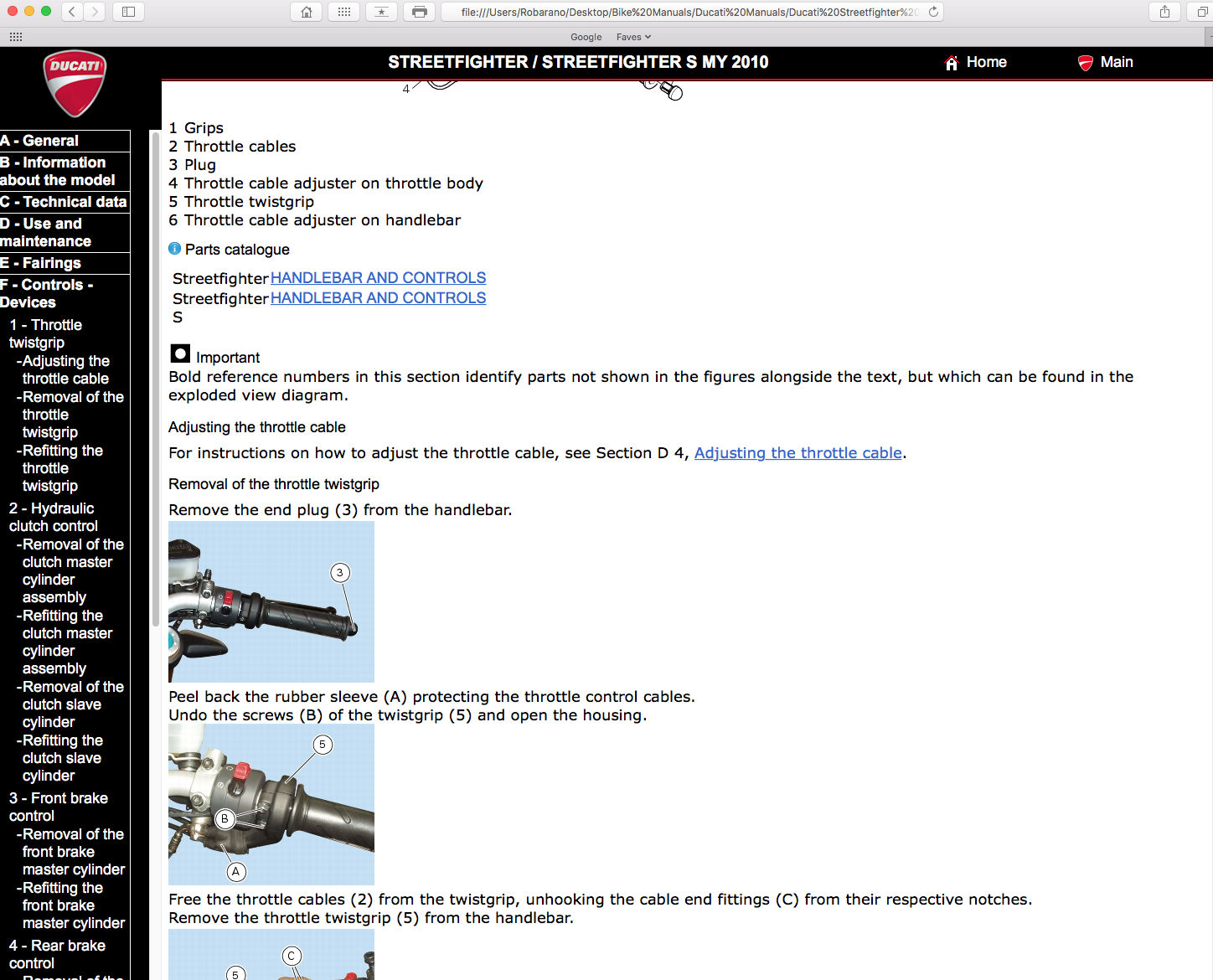Screen dimensions: 1213x980
Task: Open the Top Sites grid icon
Action: tap(344, 12)
